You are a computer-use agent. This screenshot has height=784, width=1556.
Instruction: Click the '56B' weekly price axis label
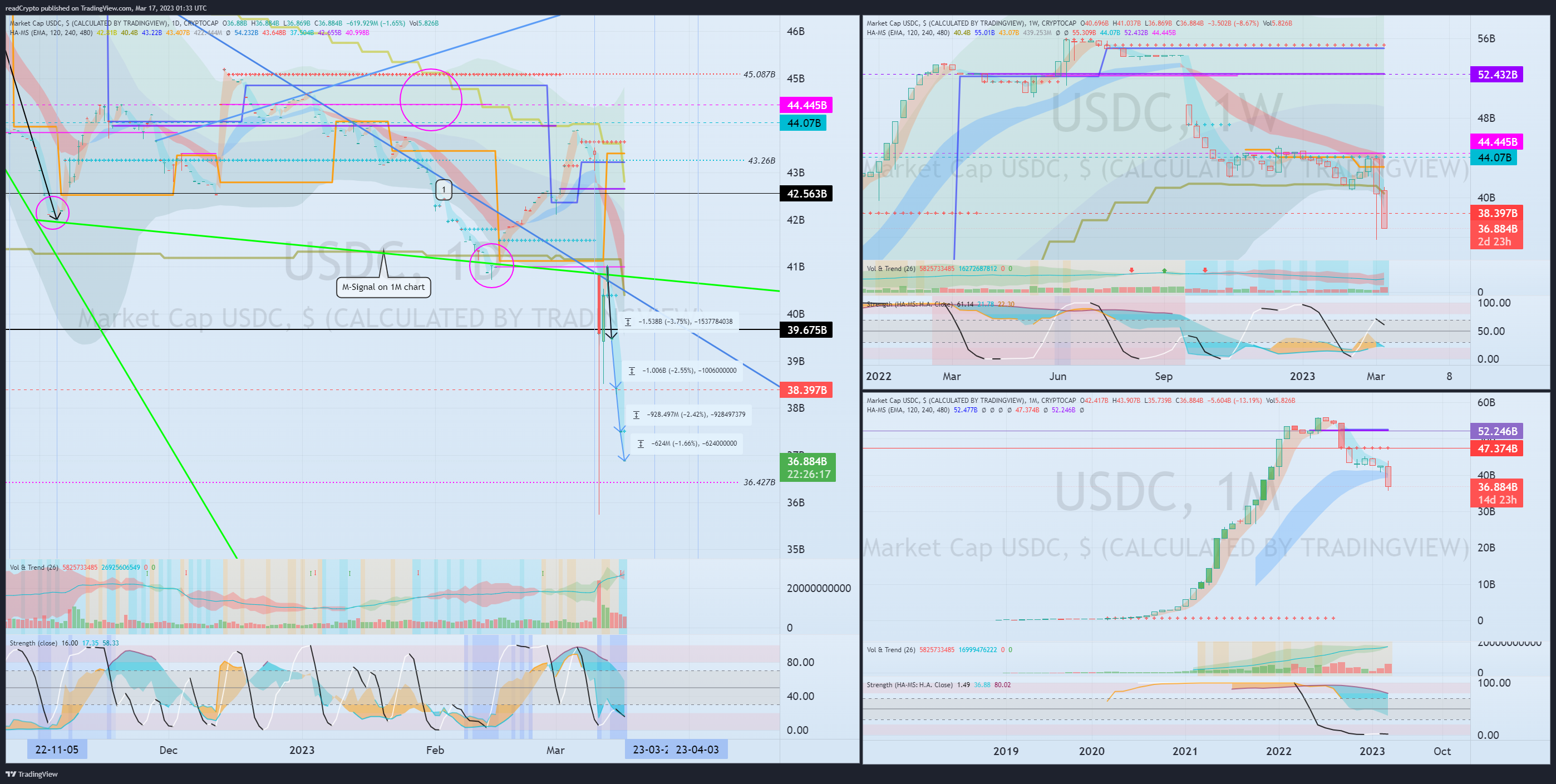point(1486,38)
